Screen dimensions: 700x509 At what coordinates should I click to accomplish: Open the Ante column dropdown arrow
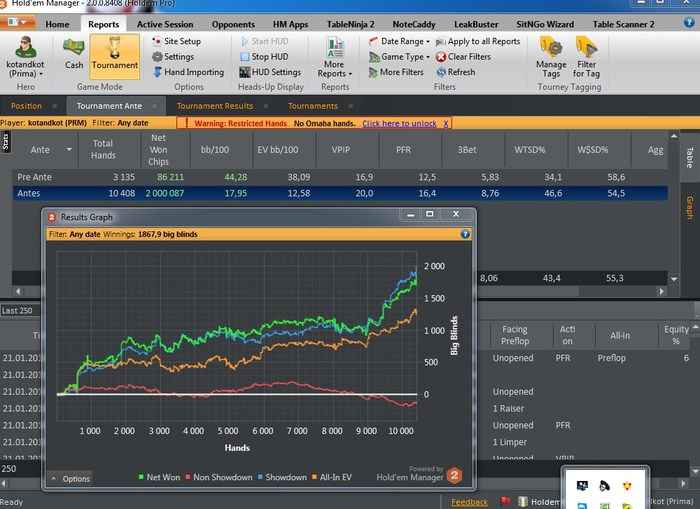[x=69, y=150]
